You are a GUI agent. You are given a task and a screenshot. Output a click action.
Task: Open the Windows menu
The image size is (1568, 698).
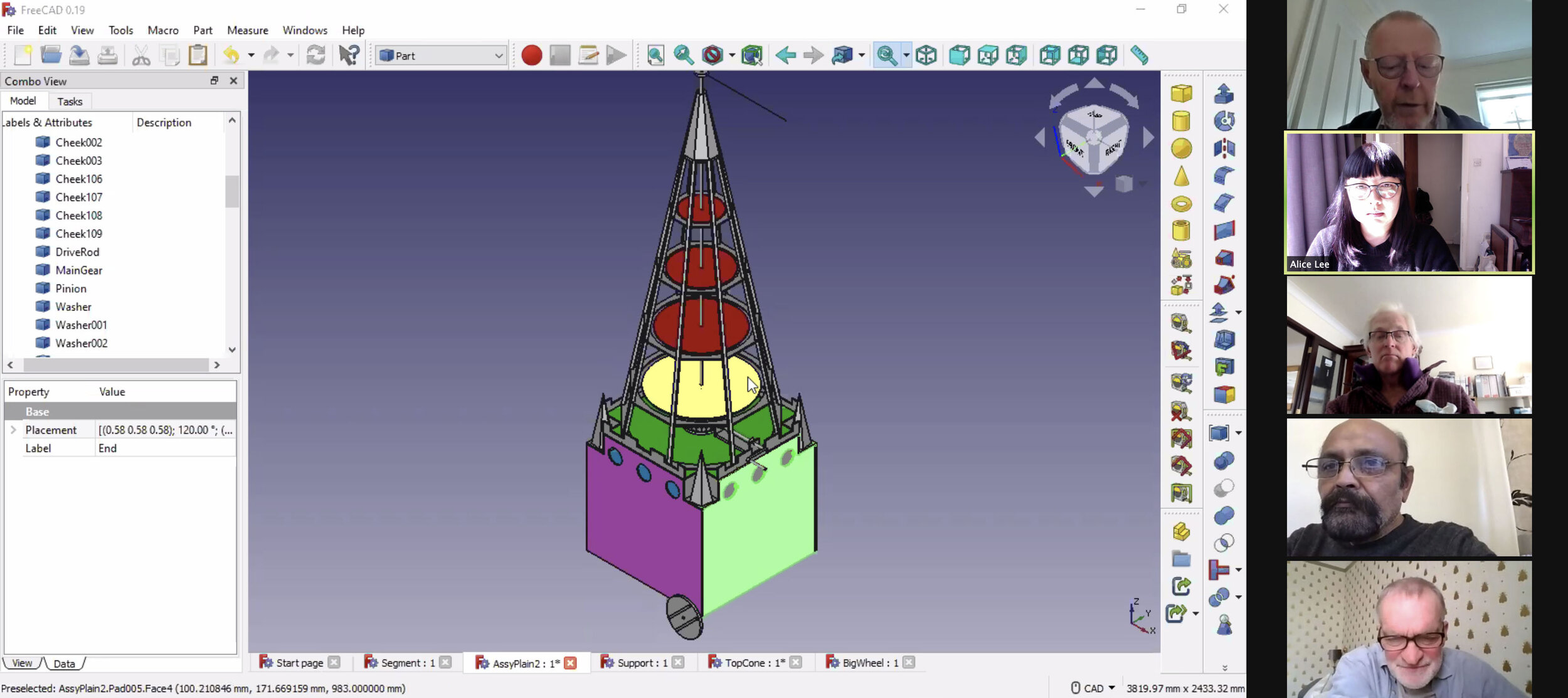(305, 30)
